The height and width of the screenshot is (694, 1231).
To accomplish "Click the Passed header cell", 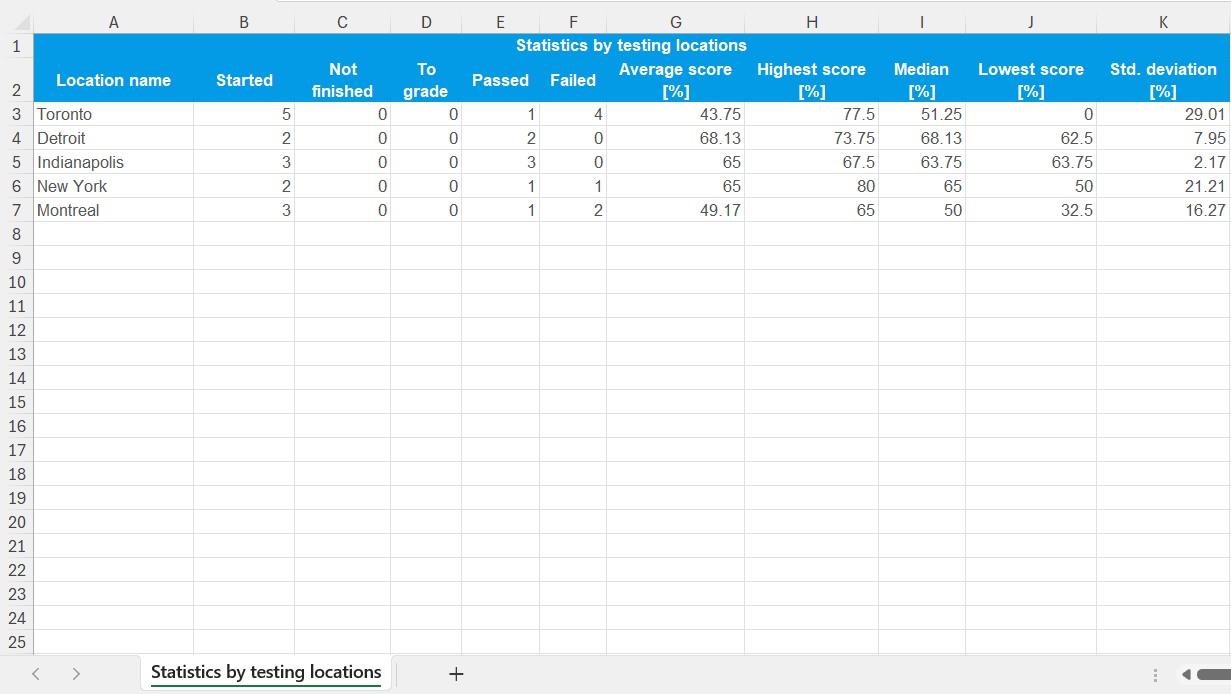I will point(500,80).
